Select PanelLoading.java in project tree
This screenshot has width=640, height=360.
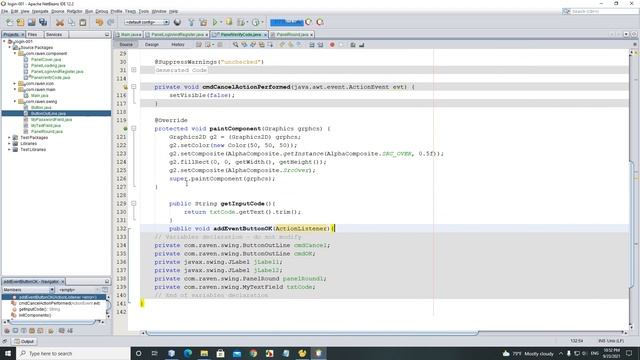[x=48, y=65]
